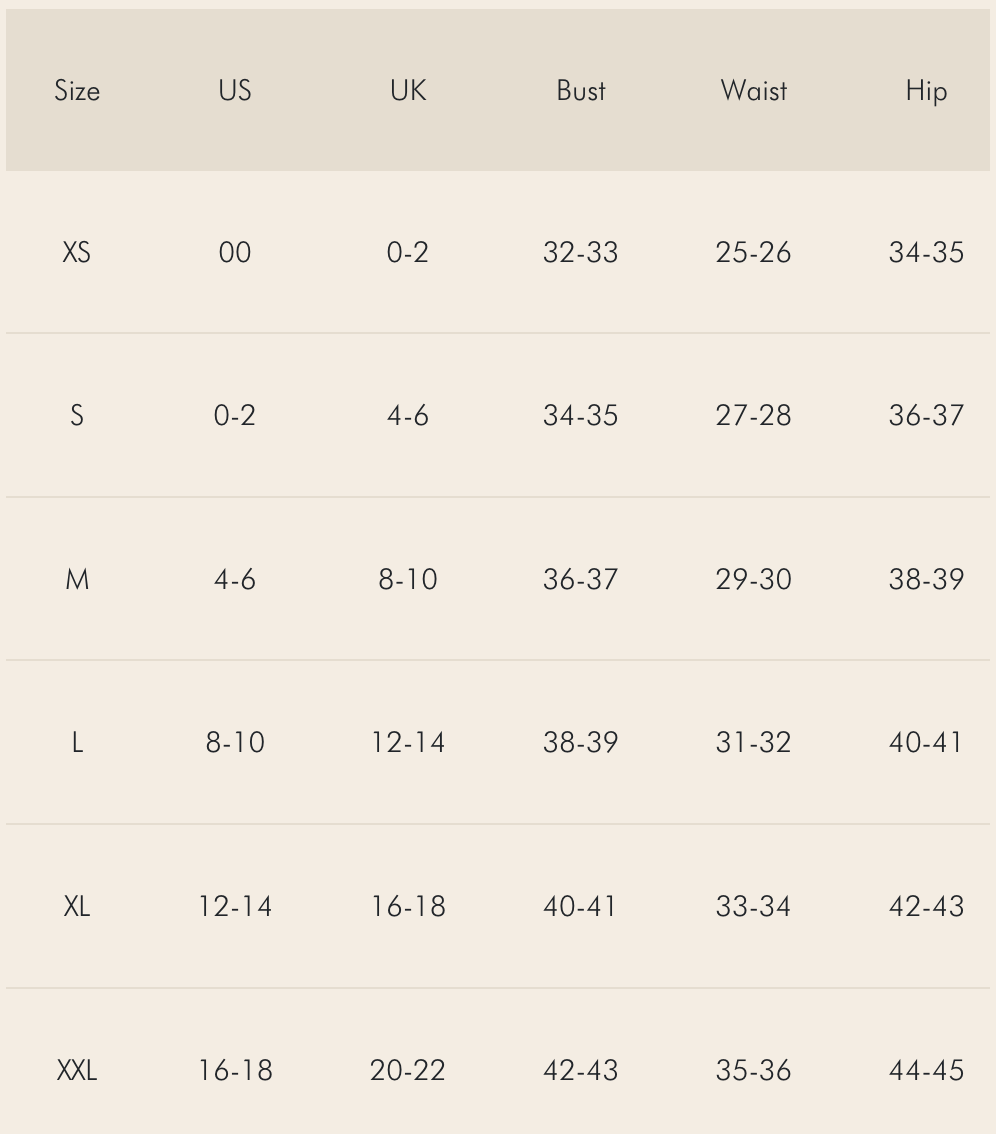Select the 31-32 waist cell

(x=754, y=743)
